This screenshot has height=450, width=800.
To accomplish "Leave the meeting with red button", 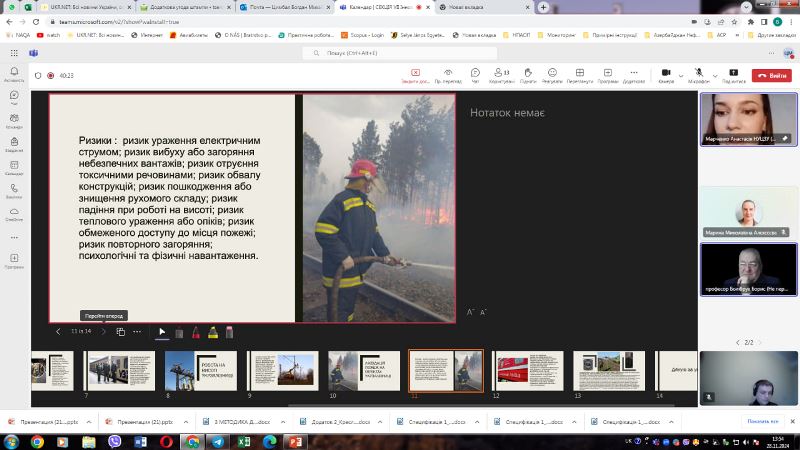I will (771, 76).
